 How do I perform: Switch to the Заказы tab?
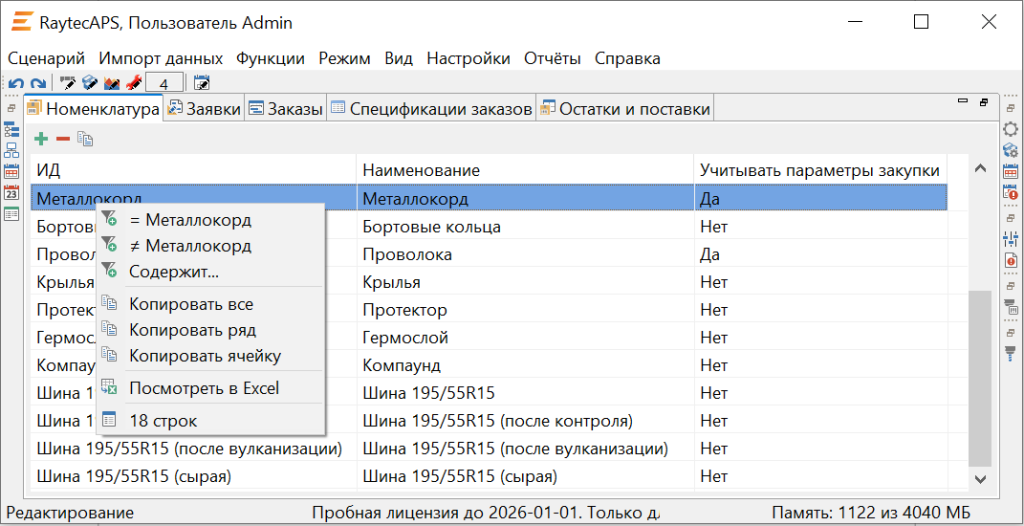point(285,109)
